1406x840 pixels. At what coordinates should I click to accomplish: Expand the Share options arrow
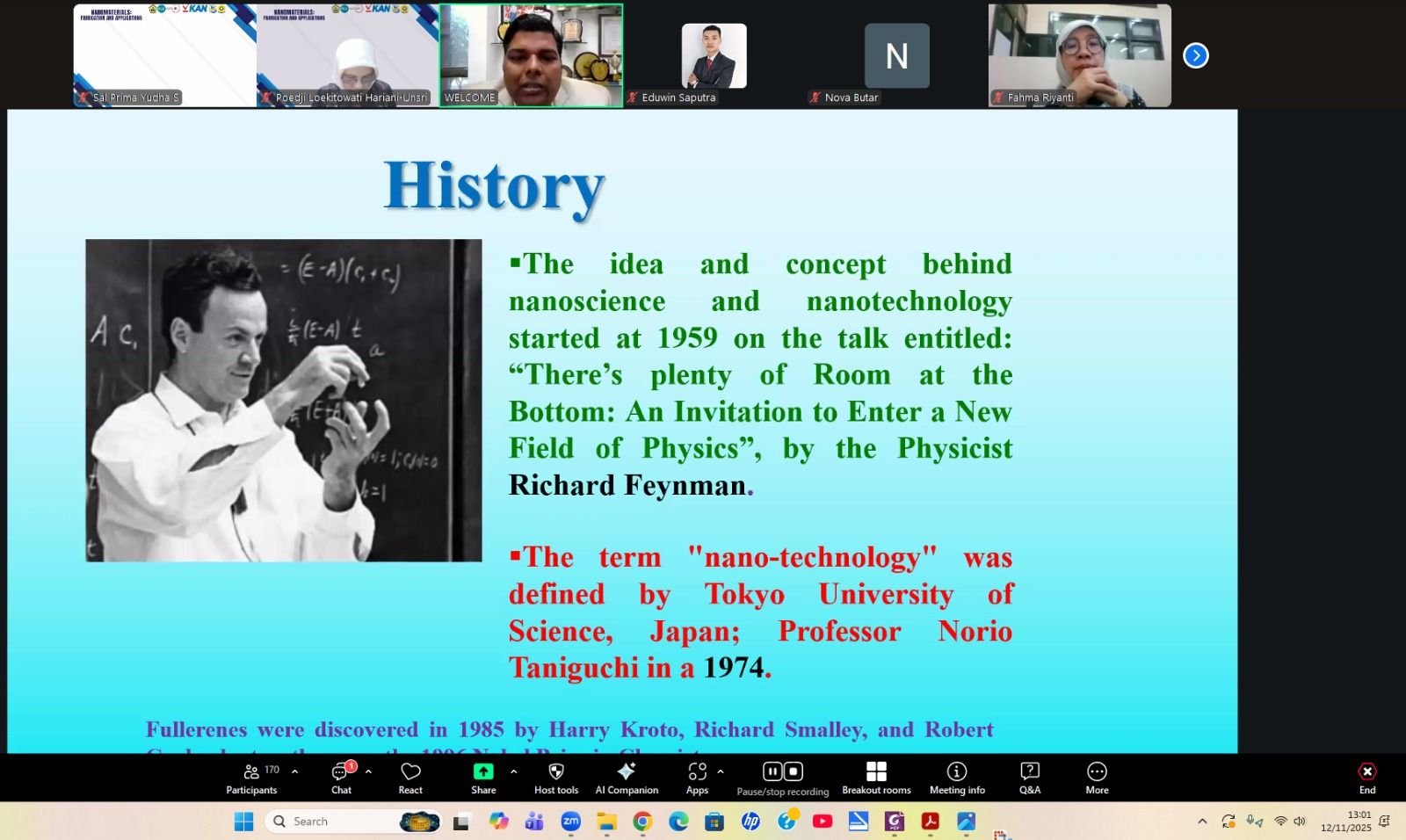pos(513,771)
